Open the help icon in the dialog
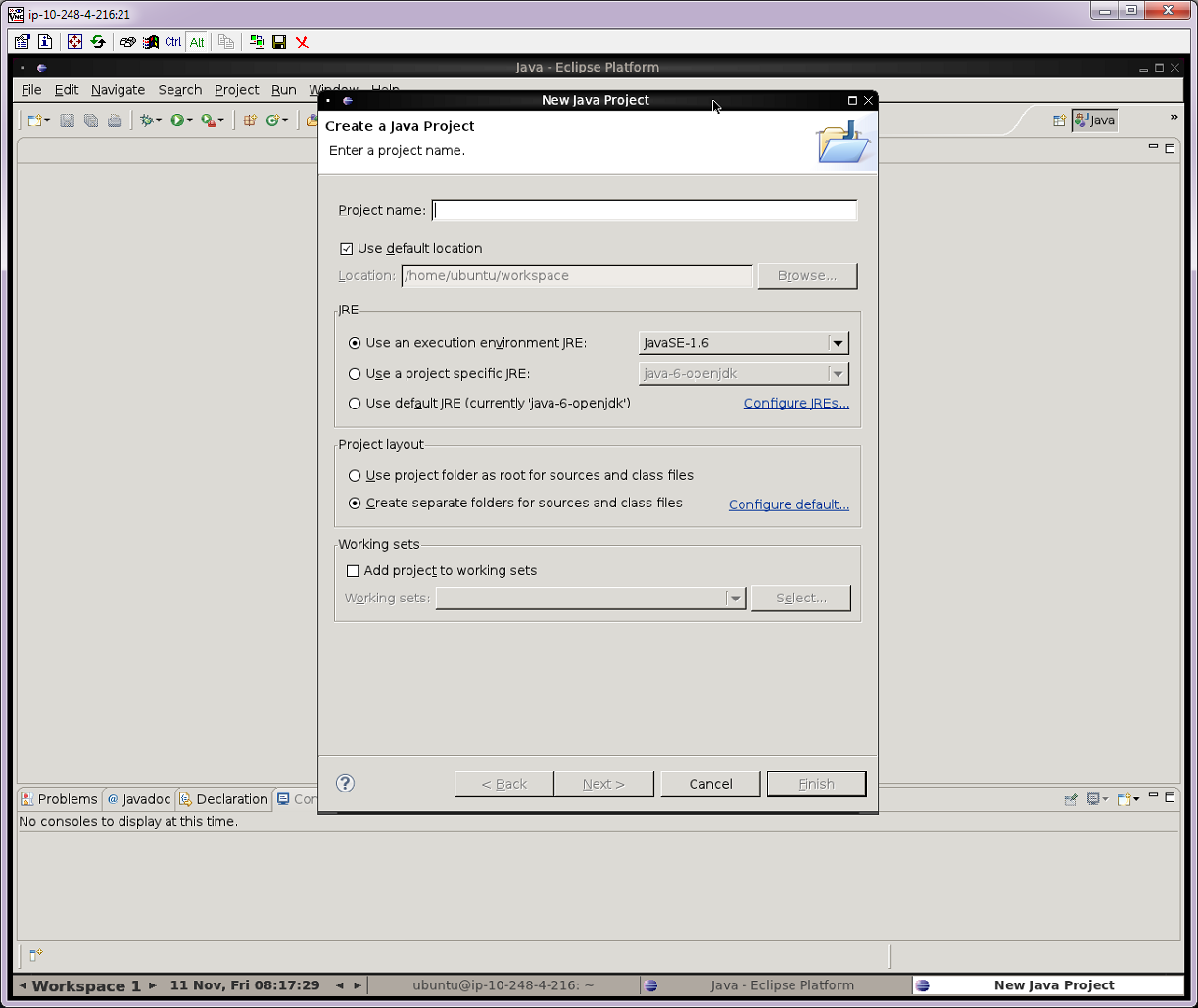This screenshot has height=1008, width=1198. (345, 783)
